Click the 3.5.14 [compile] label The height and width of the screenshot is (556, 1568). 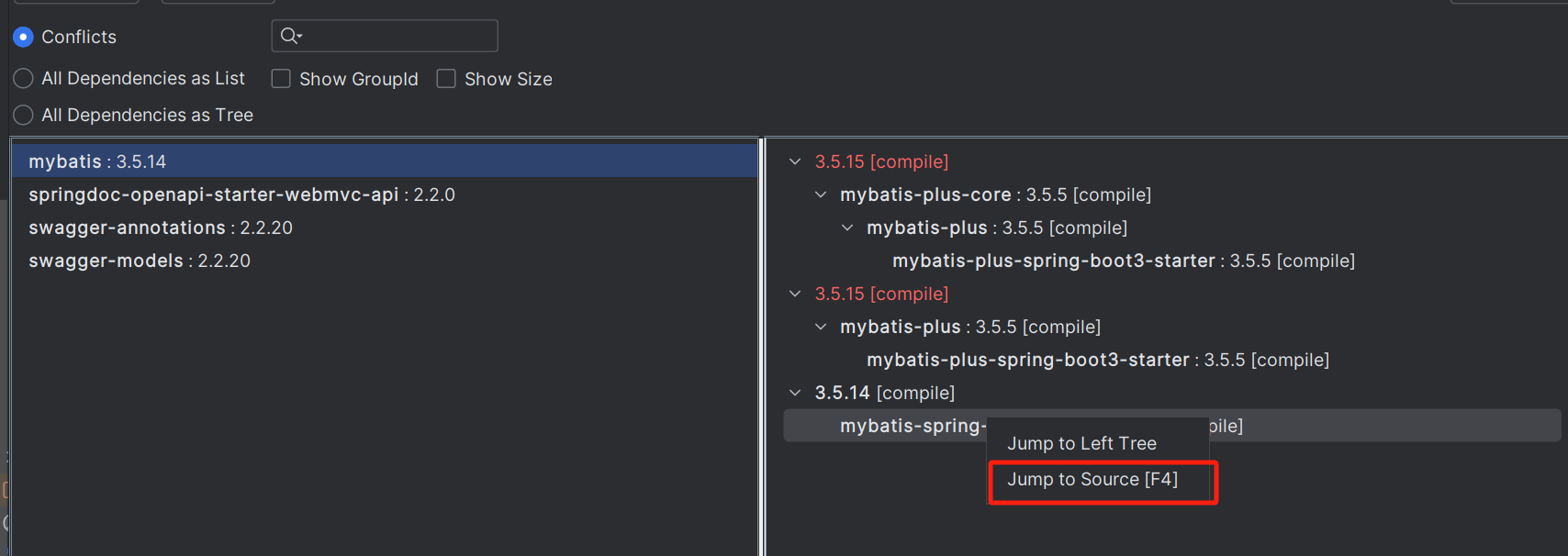click(x=885, y=393)
